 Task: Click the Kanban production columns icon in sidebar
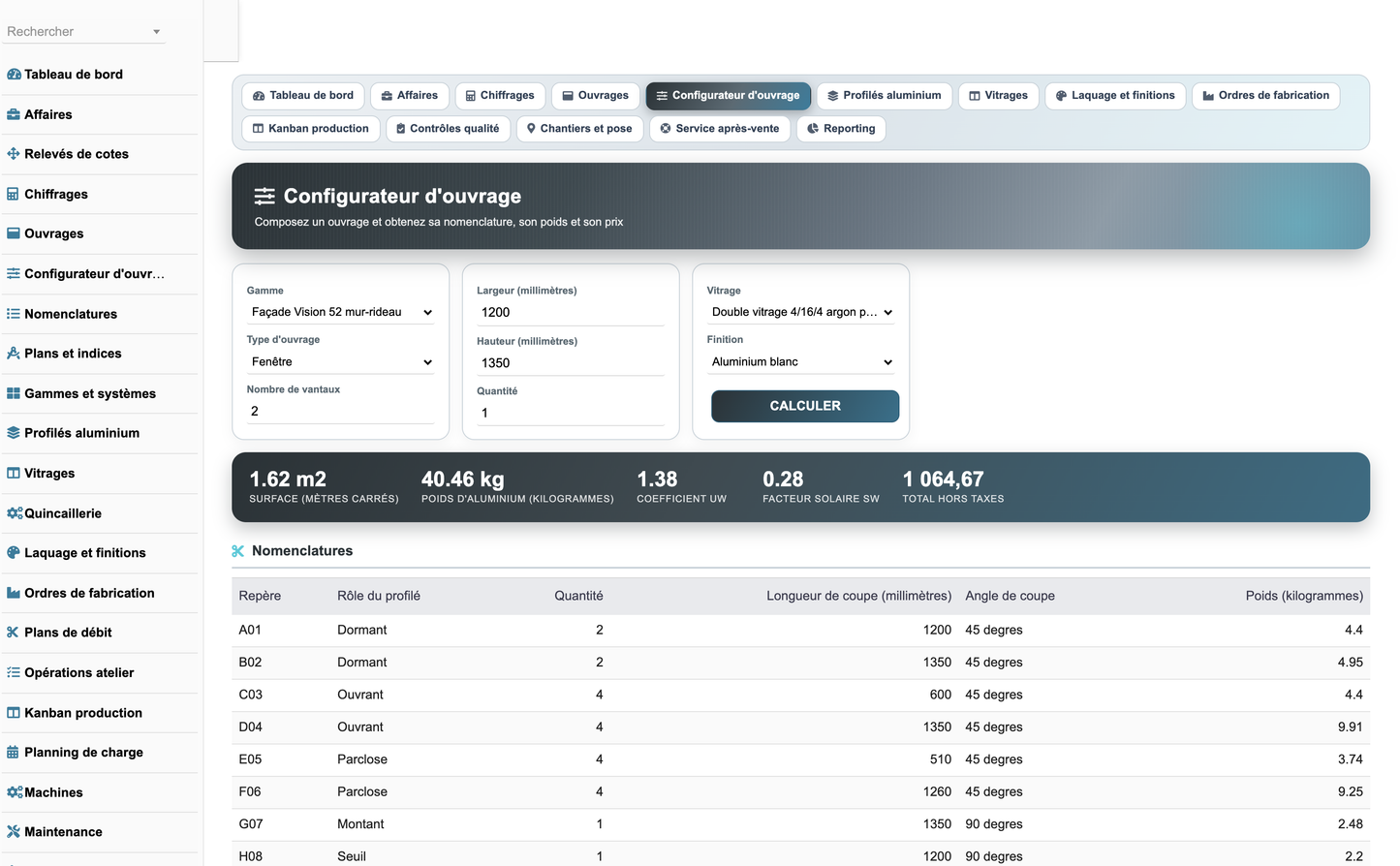click(14, 713)
